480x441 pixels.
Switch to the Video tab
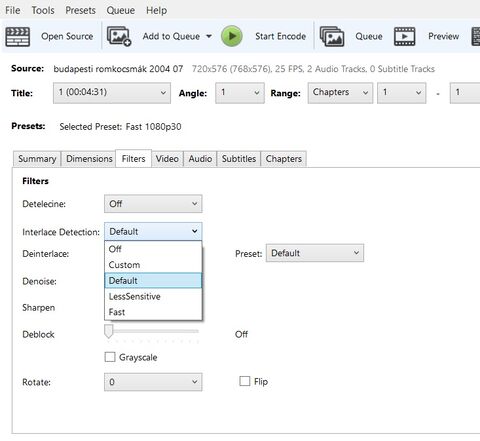(x=167, y=159)
